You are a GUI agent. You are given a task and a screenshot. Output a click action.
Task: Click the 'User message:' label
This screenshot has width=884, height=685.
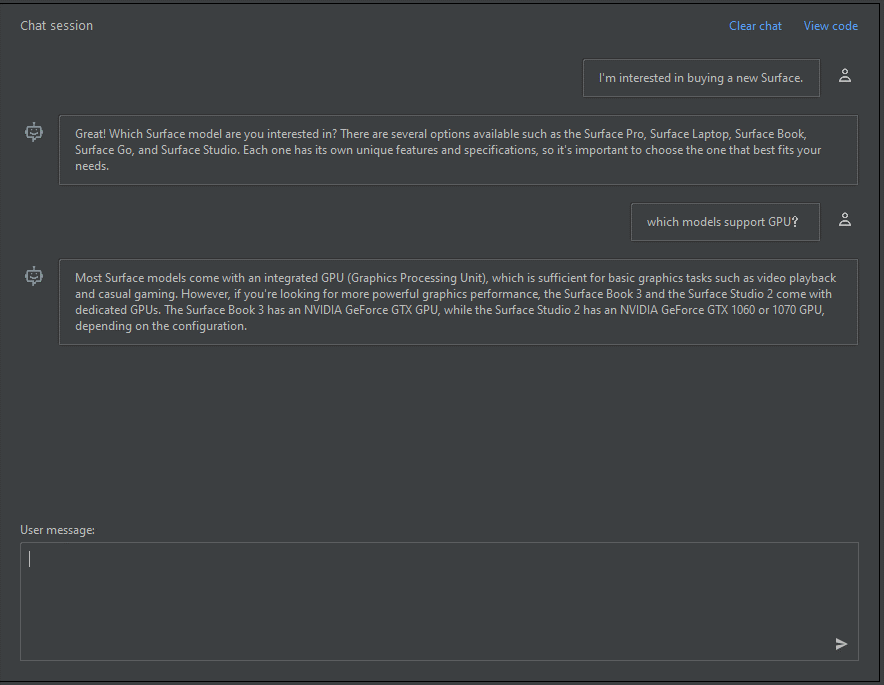58,530
